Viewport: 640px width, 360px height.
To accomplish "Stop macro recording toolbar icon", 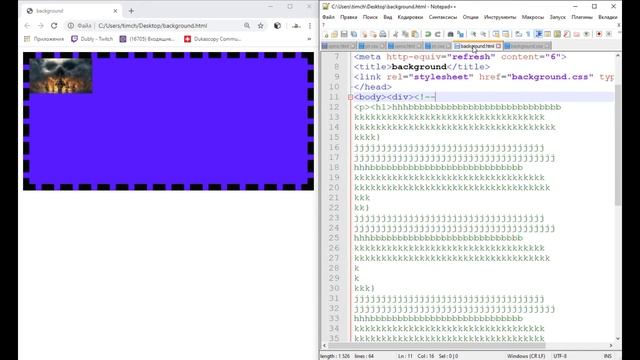I will click(x=608, y=34).
